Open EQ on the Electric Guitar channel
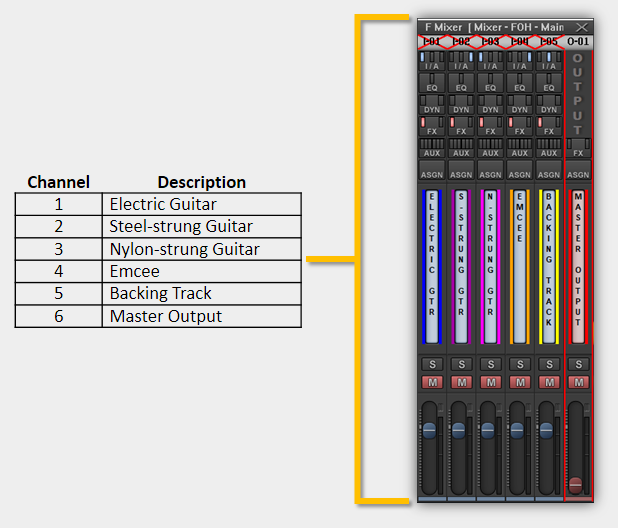Image resolution: width=618 pixels, height=528 pixels. (x=432, y=88)
